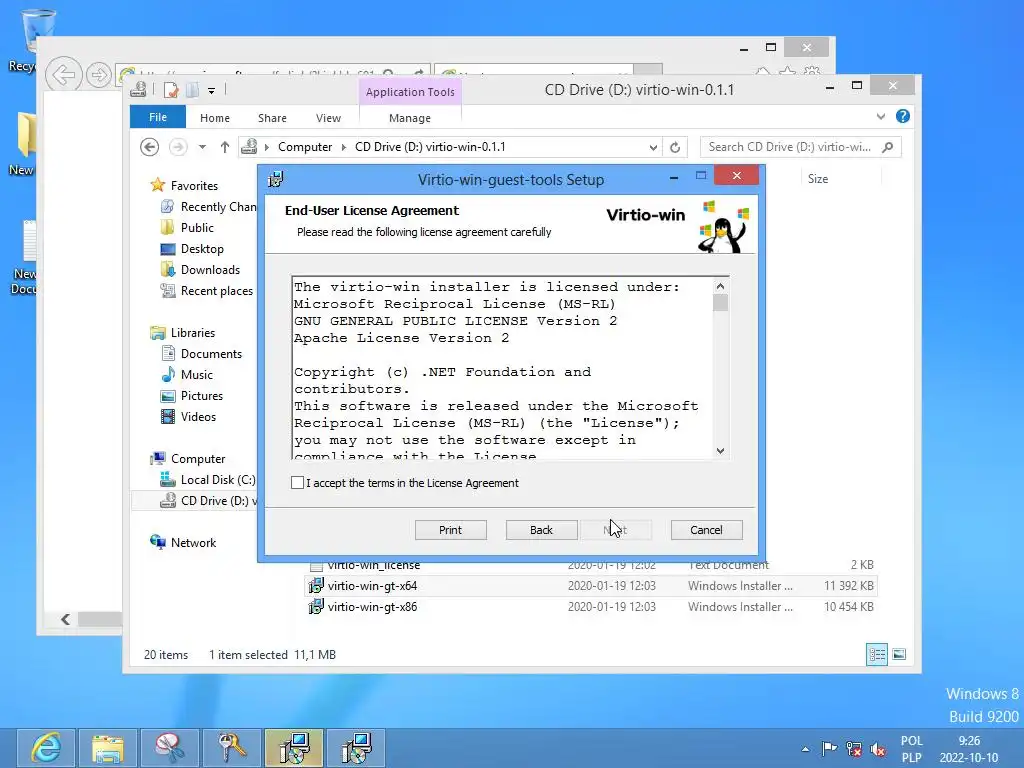Click the Size column header
Image resolution: width=1024 pixels, height=768 pixels.
pyautogui.click(x=840, y=178)
